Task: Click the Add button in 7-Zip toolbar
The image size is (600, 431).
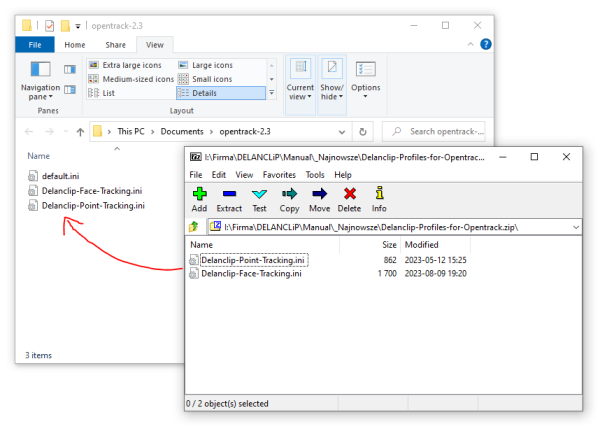Action: 199,200
